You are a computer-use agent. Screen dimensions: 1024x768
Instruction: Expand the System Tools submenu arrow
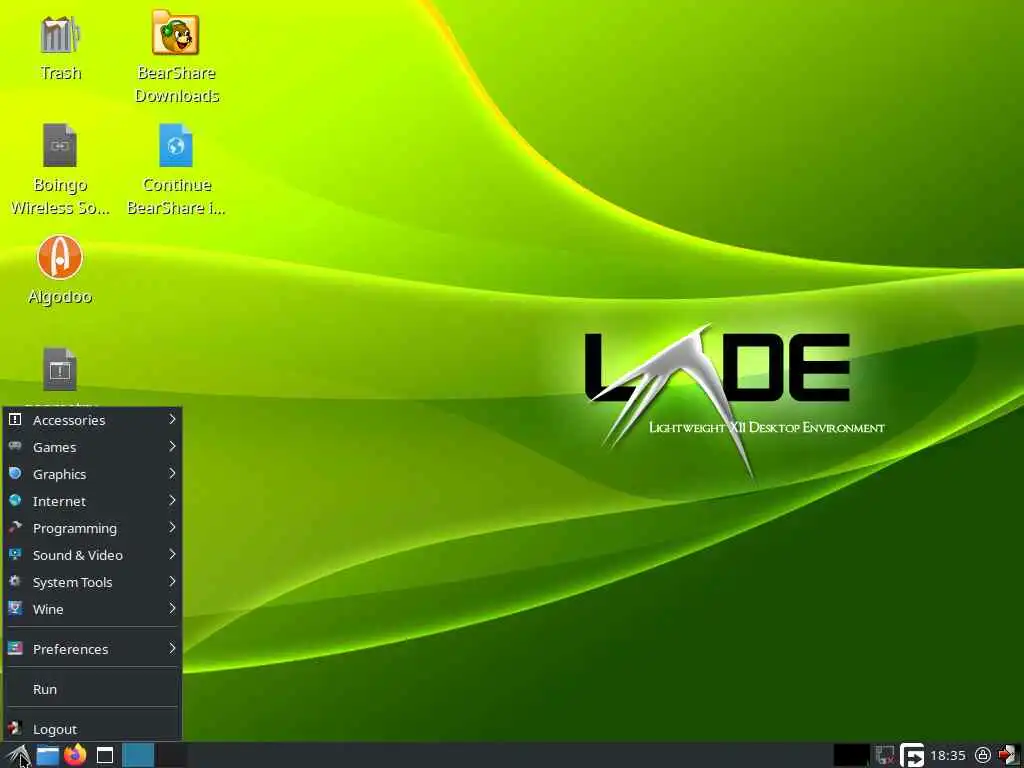pos(172,581)
